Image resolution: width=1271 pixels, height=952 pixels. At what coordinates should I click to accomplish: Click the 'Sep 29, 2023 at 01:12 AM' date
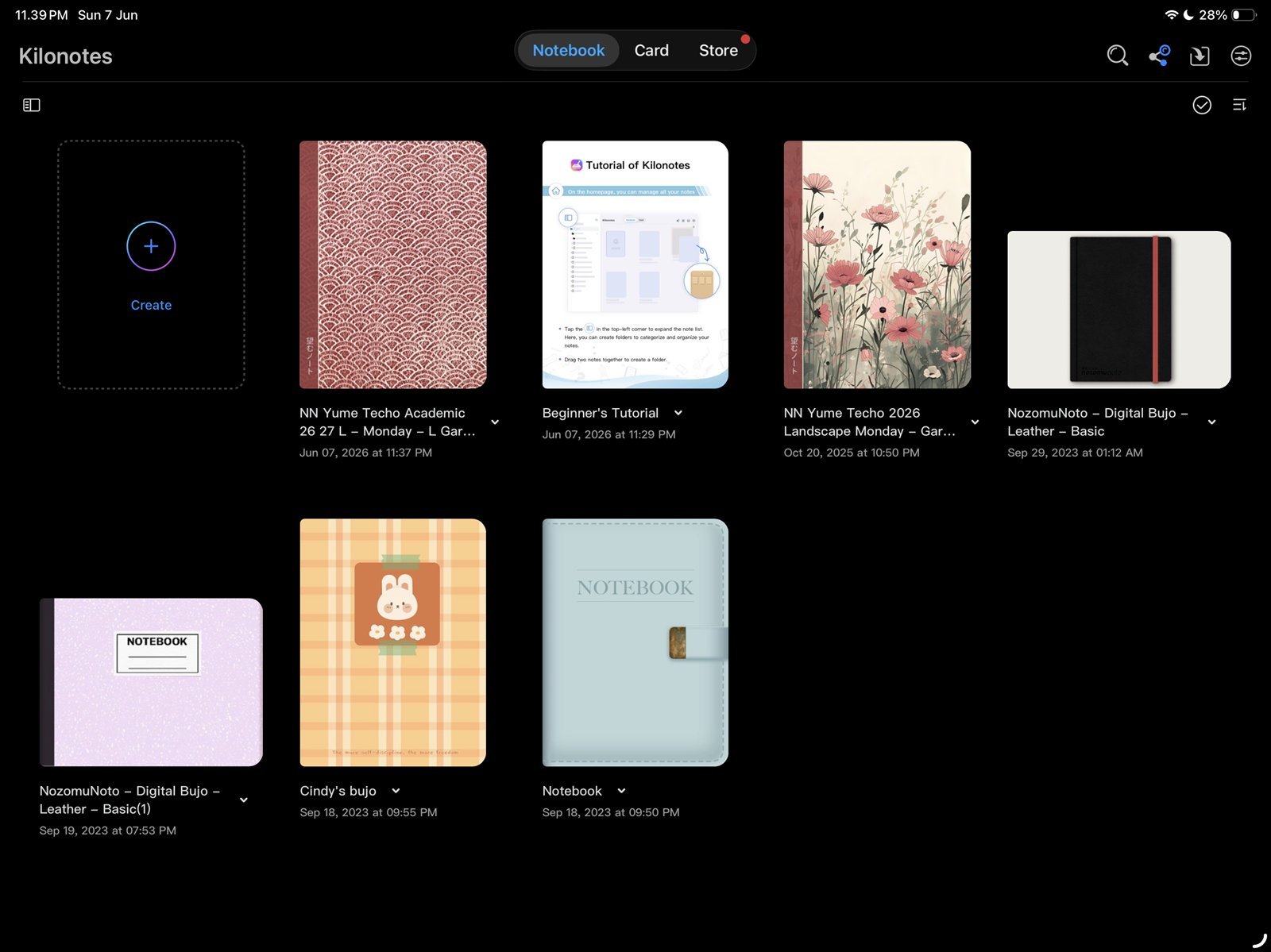point(1076,453)
